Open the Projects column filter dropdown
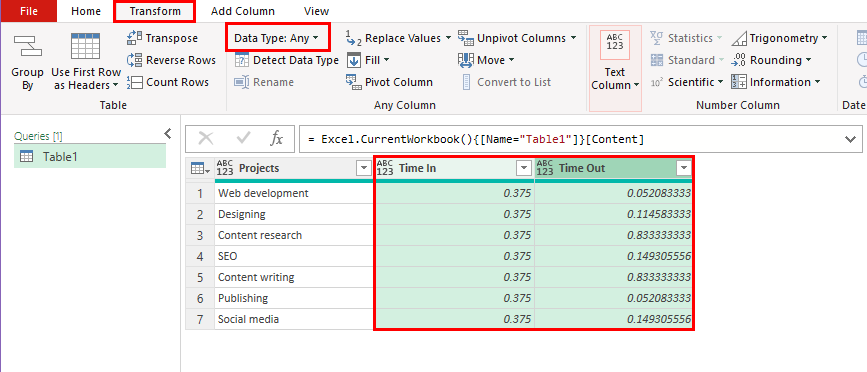Viewport: 867px width, 372px height. [363, 169]
